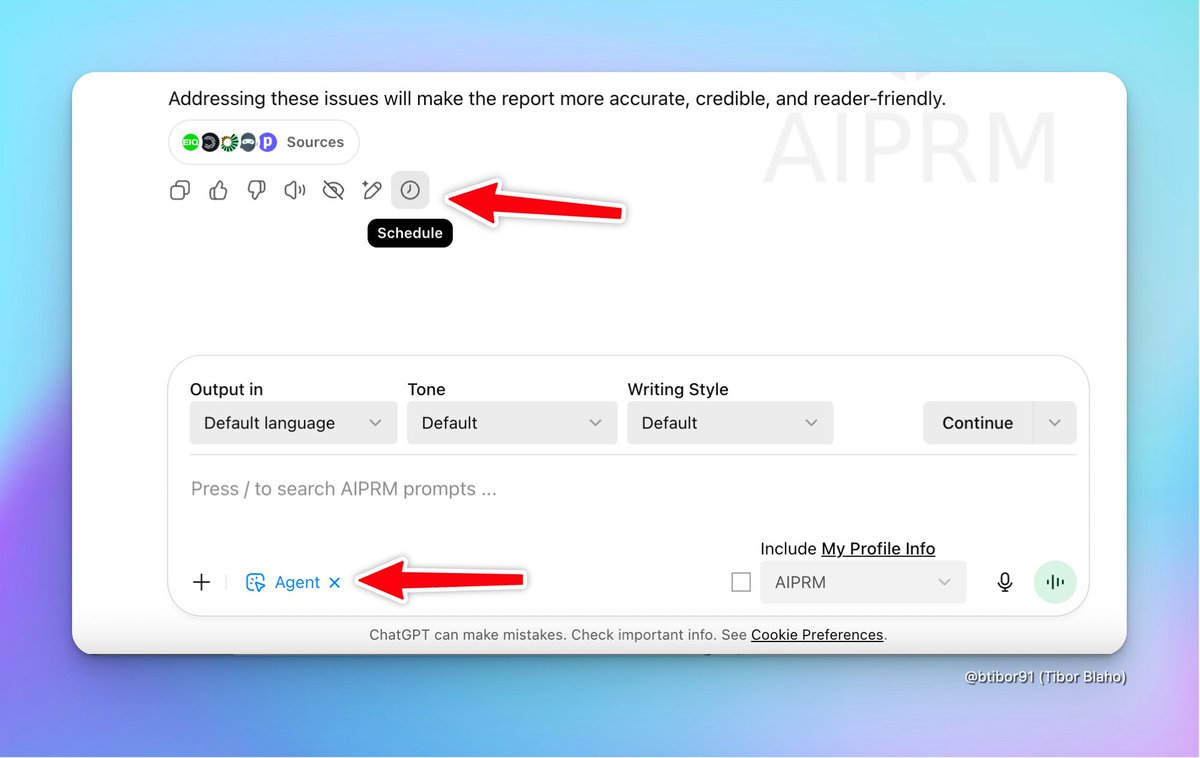Click the crossed-out eye icon
Image resolution: width=1200 pixels, height=758 pixels.
click(333, 190)
